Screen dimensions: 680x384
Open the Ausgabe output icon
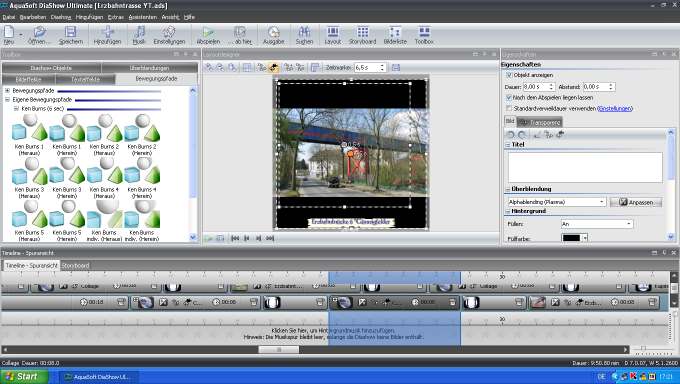[x=274, y=34]
